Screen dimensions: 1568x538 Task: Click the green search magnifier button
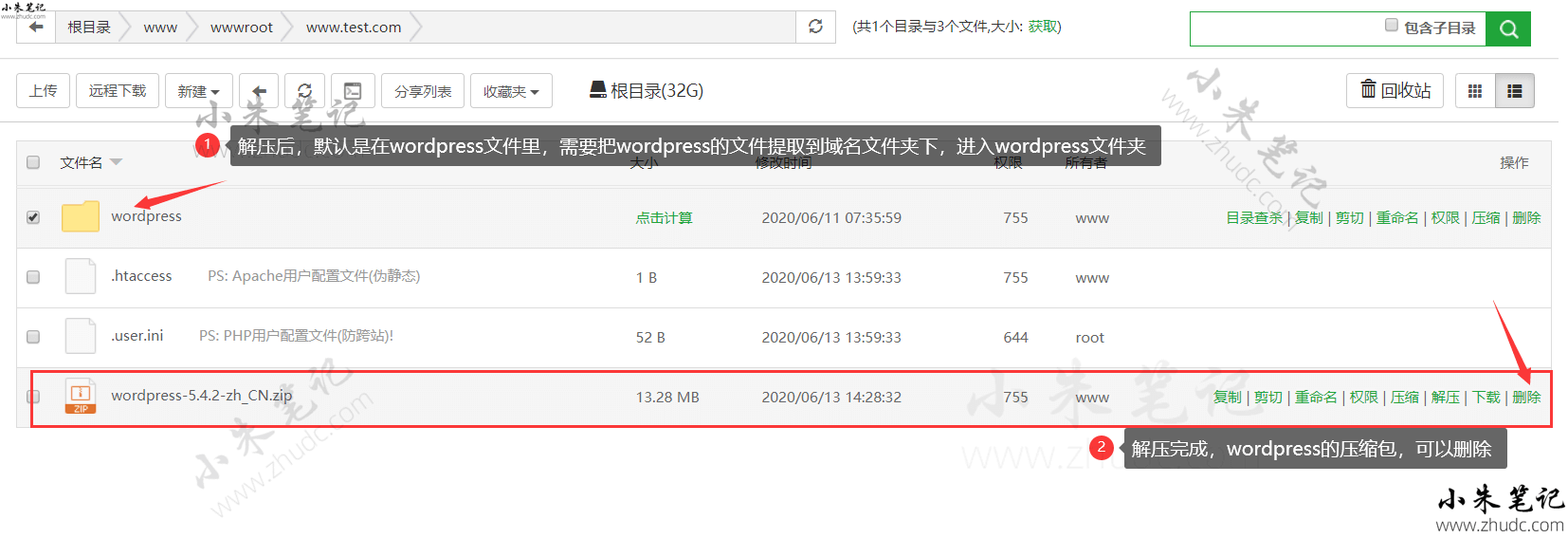coord(1507,29)
